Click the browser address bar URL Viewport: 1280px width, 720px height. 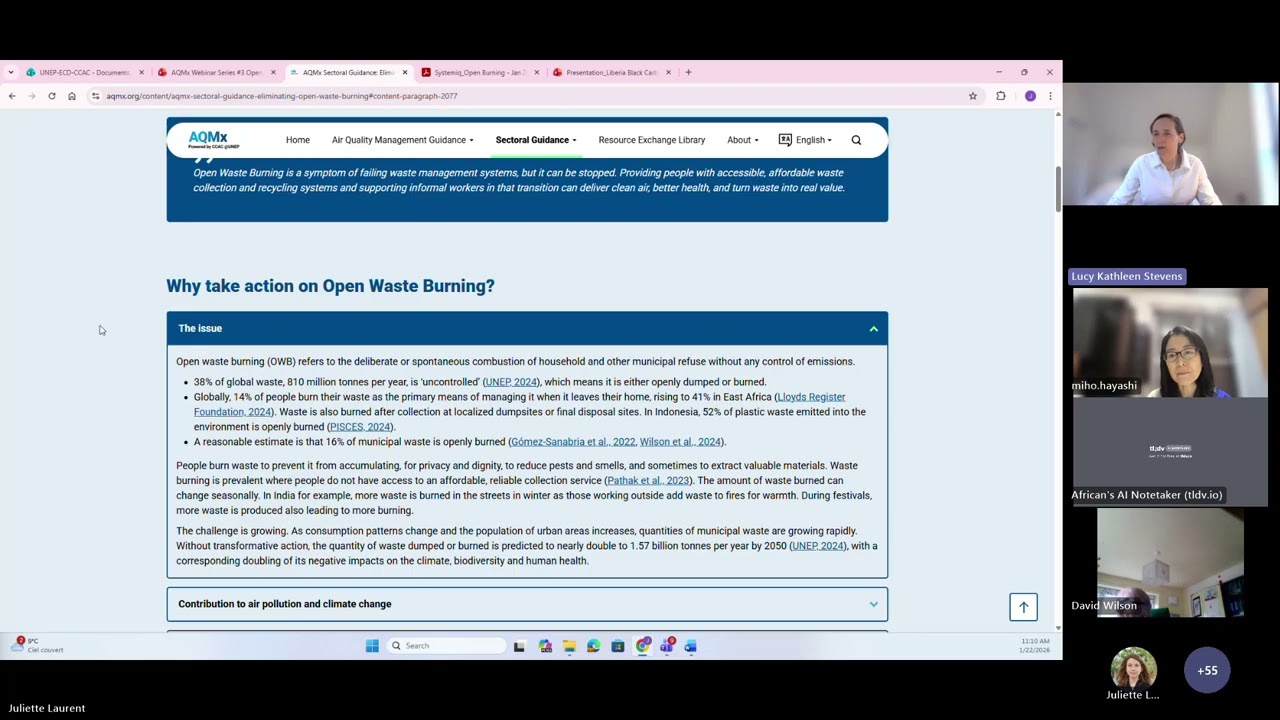(x=282, y=96)
